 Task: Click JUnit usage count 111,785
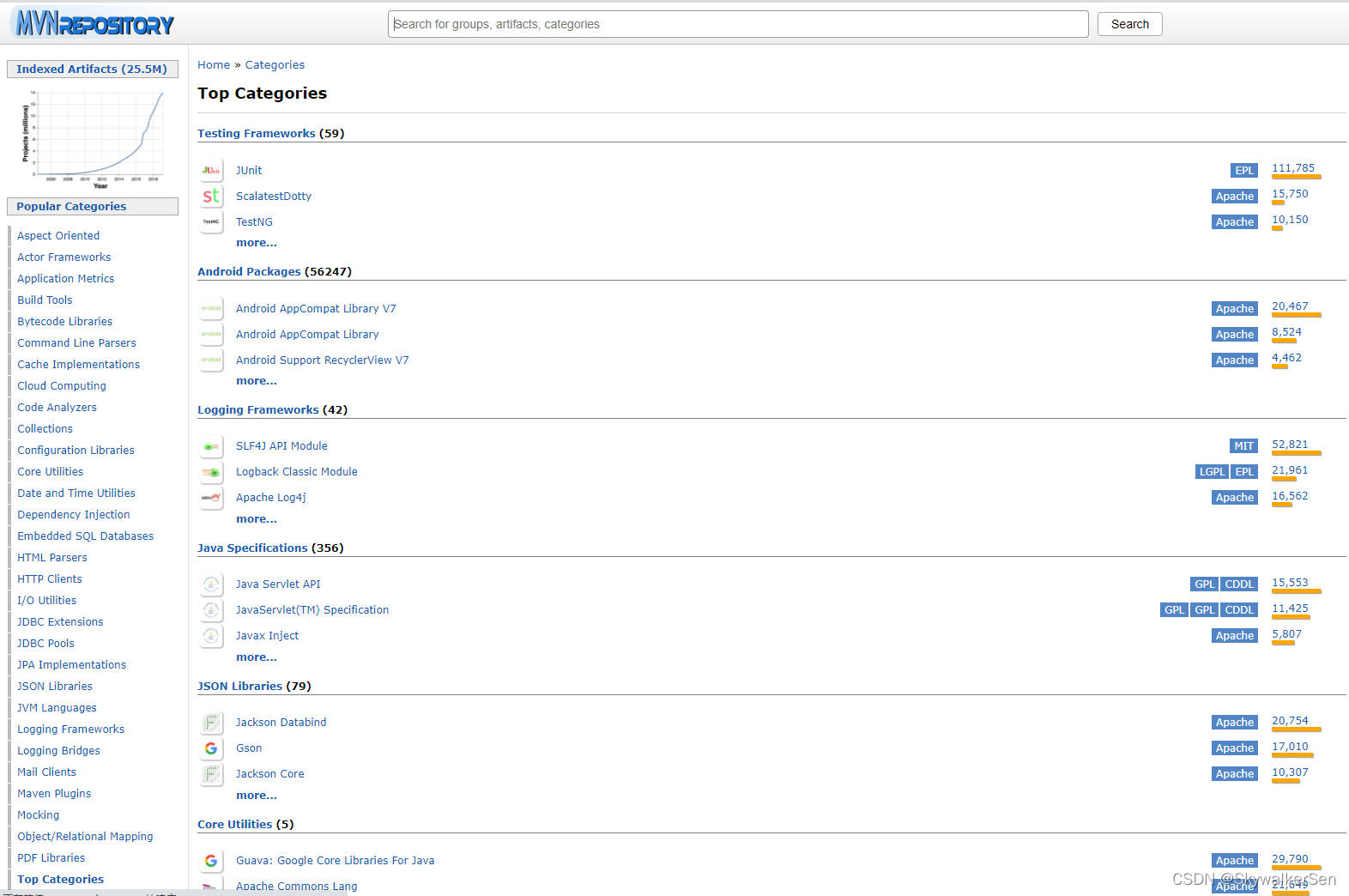(1293, 168)
